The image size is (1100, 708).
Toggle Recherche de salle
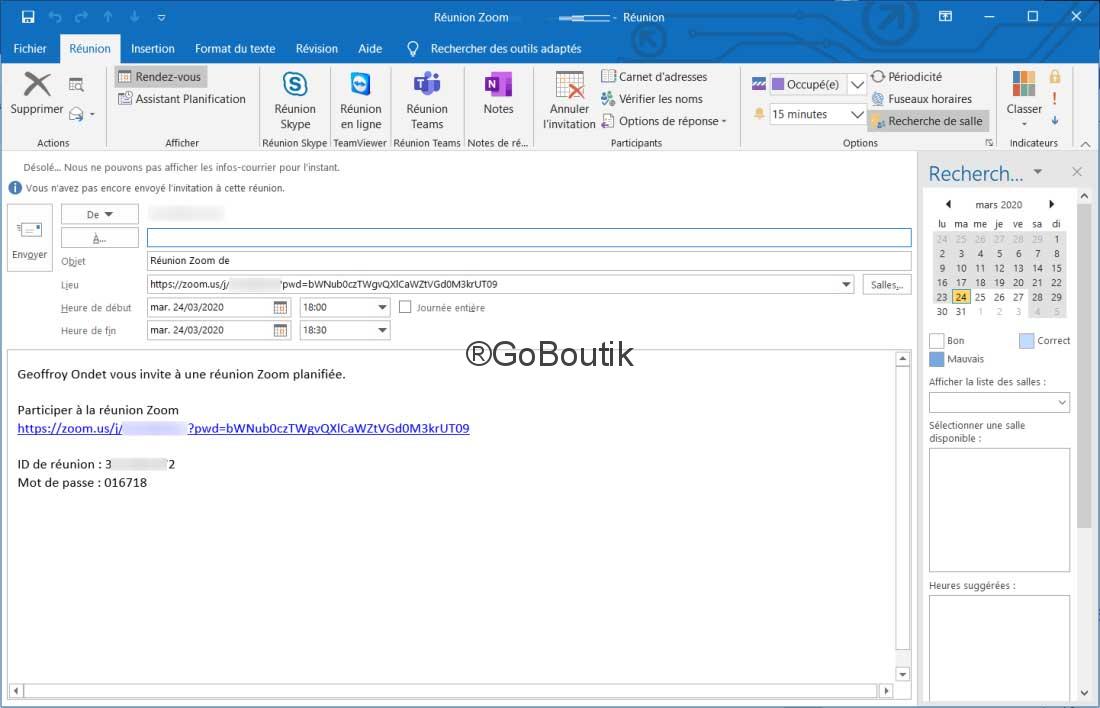click(927, 121)
